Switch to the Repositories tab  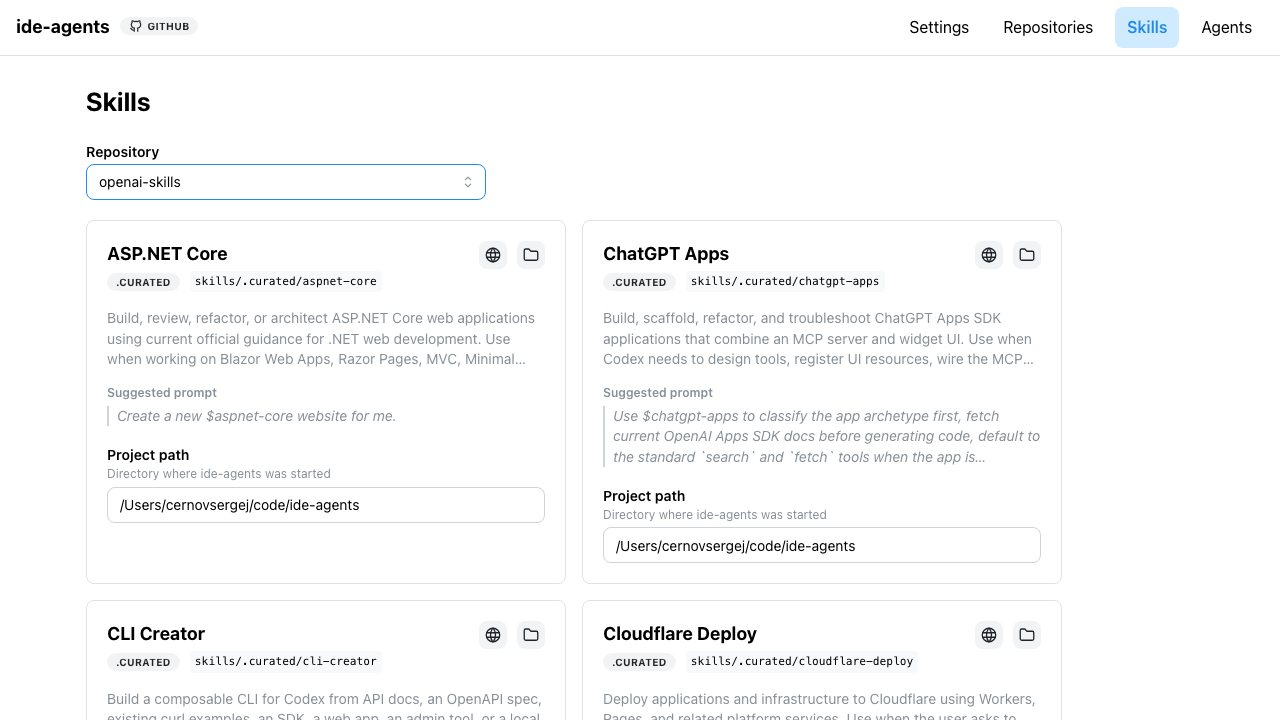pos(1048,27)
